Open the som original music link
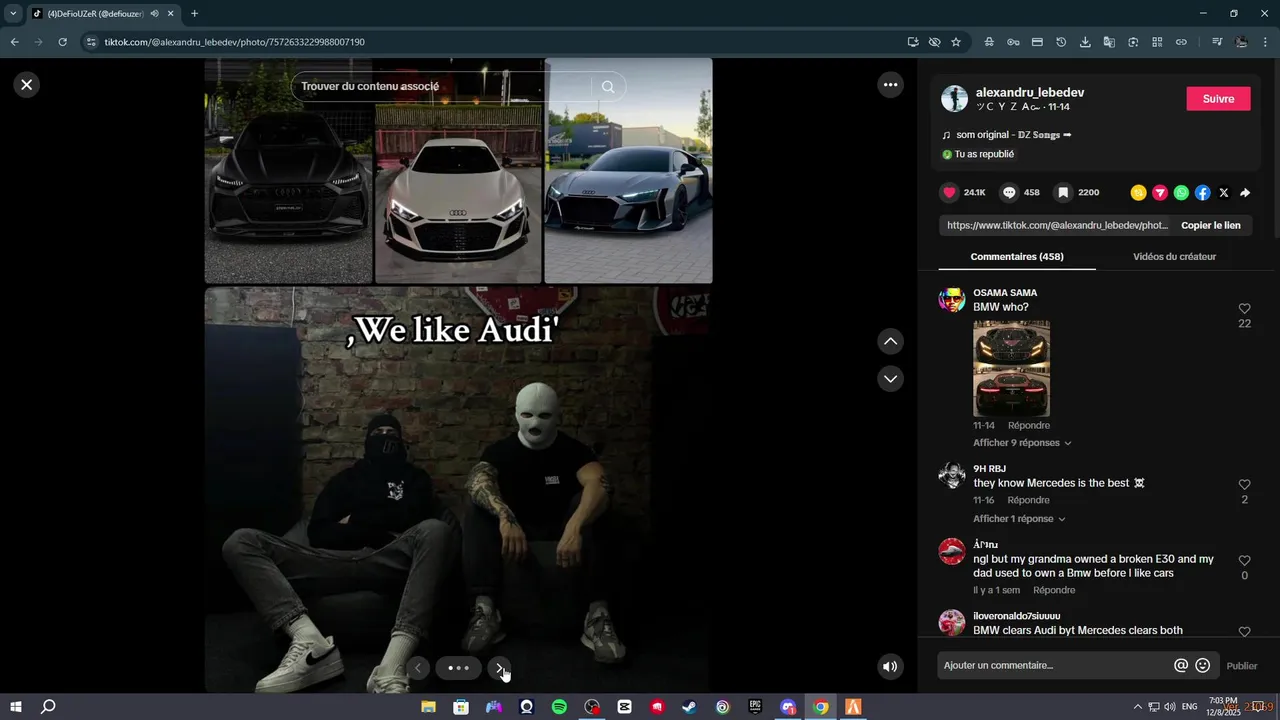This screenshot has width=1280, height=720. coord(1013,135)
